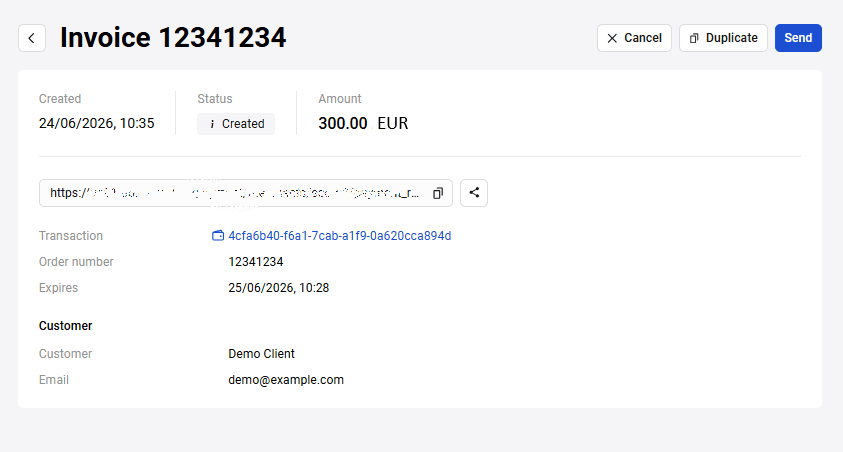Image resolution: width=843 pixels, height=452 pixels.
Task: Open transaction 4cfa6b40-f6a1-7cab-a1f9-0a620cca894d
Action: click(339, 236)
